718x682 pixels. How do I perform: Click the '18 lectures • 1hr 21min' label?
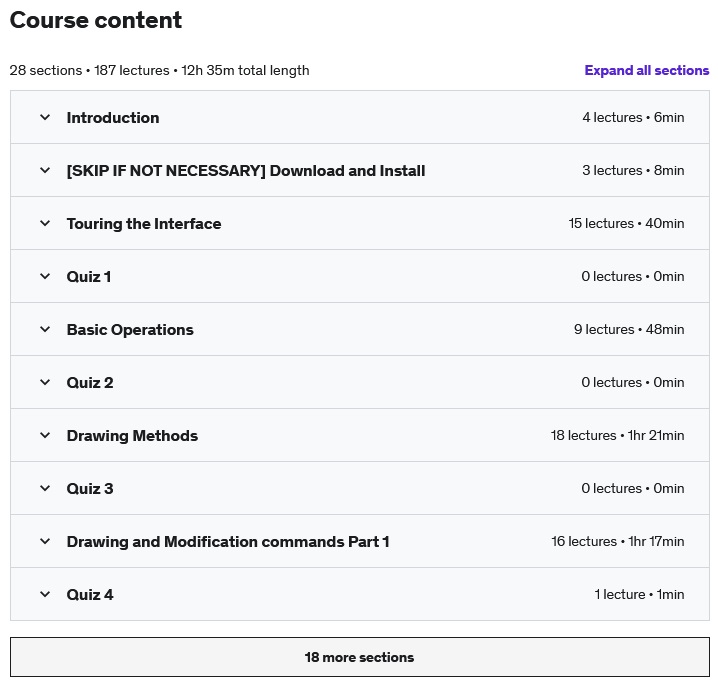[x=617, y=435]
